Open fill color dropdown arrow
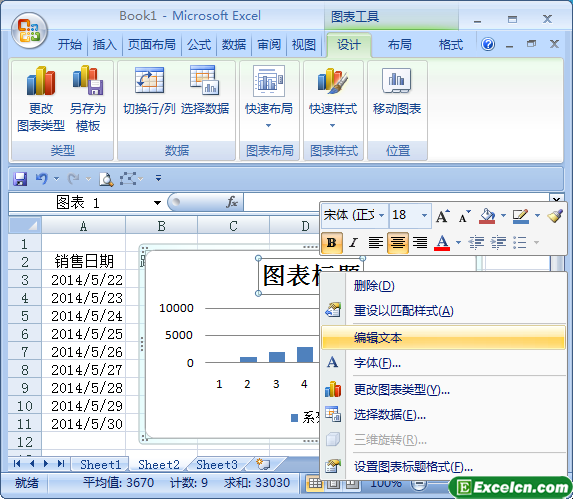 point(503,215)
